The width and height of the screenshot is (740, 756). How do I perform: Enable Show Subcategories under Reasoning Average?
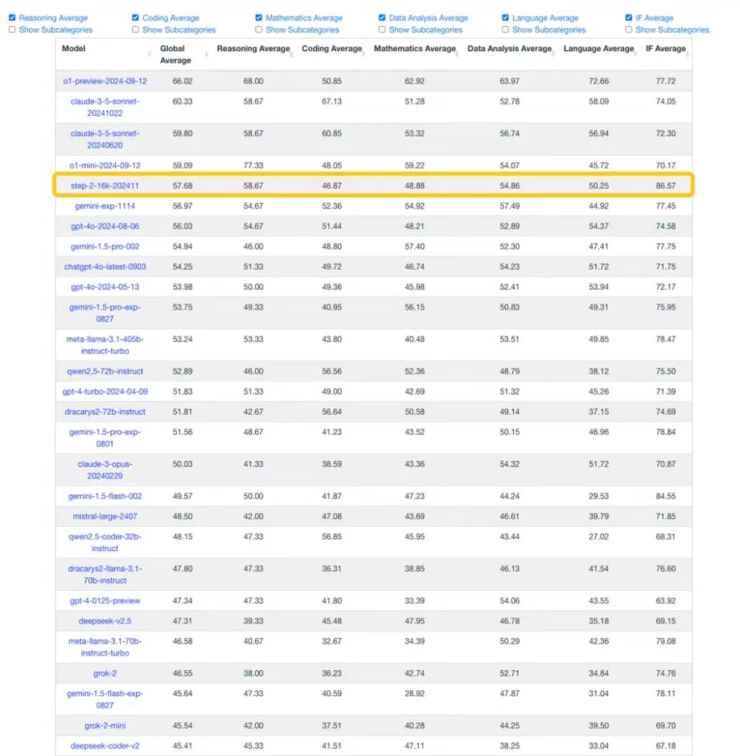(x=12, y=30)
